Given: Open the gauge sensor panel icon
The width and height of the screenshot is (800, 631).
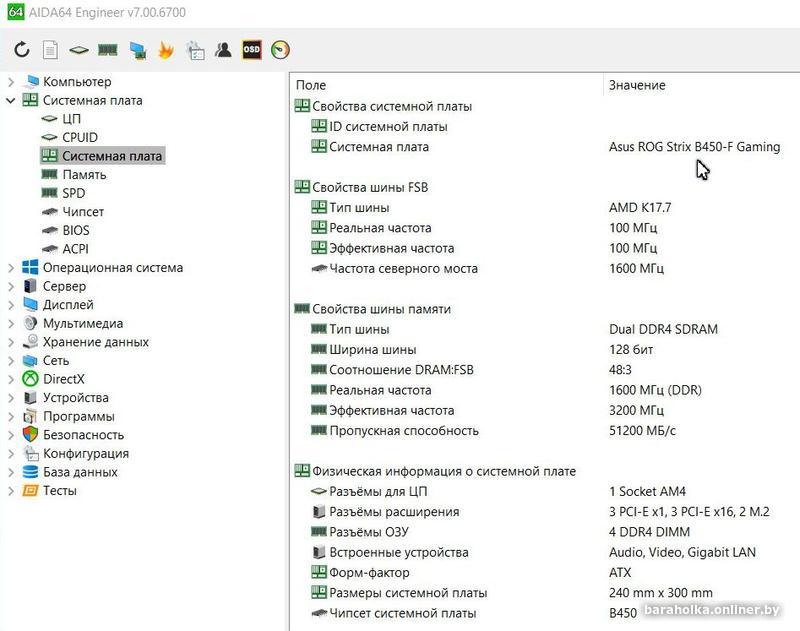Looking at the screenshot, I should 280,50.
